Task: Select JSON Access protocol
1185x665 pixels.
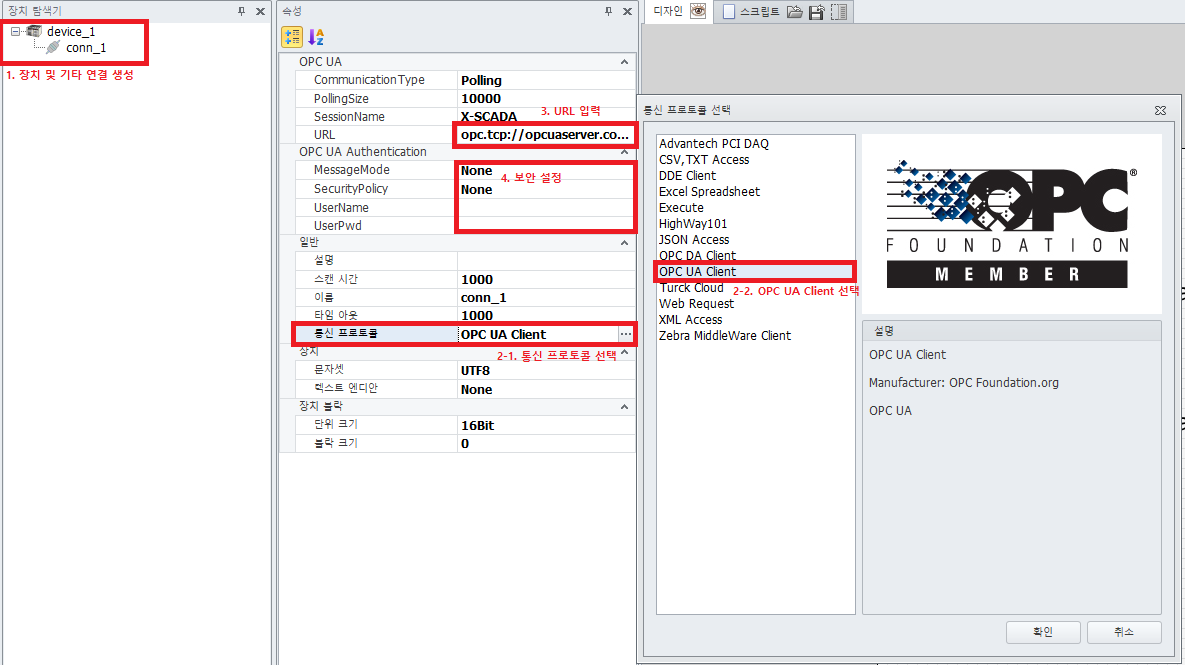Action: click(x=694, y=240)
